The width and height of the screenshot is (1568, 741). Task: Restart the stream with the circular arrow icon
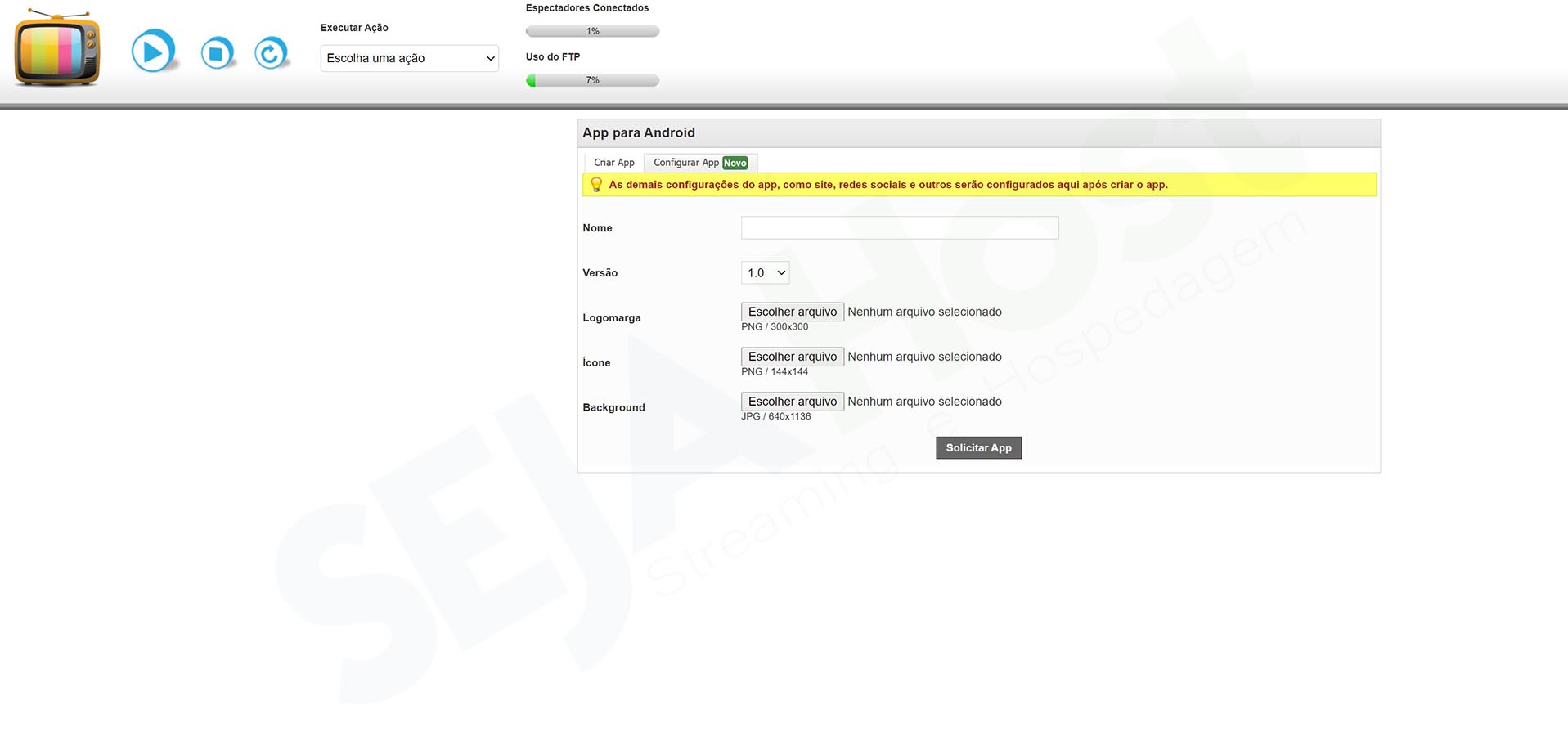(271, 53)
